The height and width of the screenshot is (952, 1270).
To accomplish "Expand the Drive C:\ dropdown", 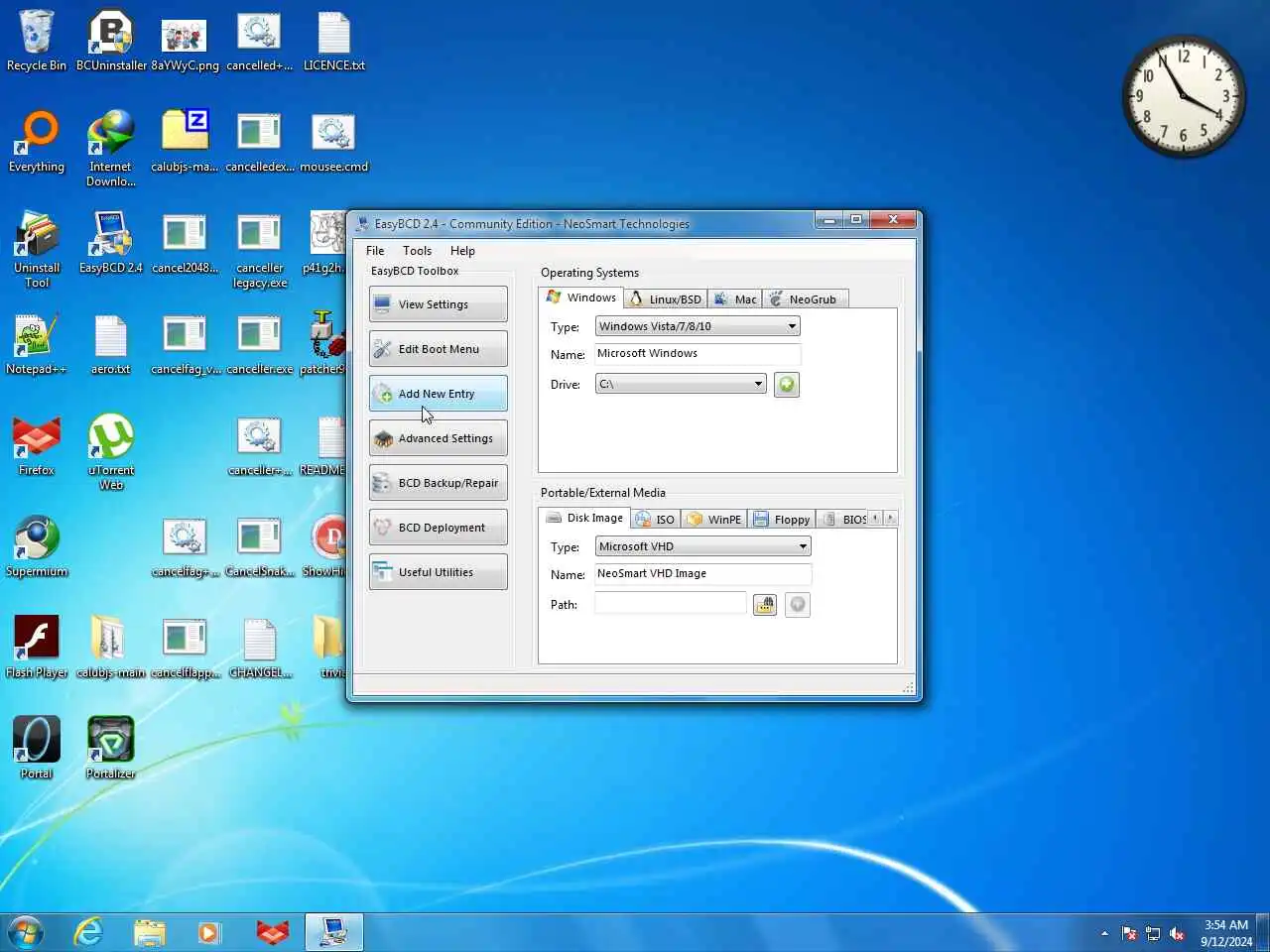I will (681, 384).
